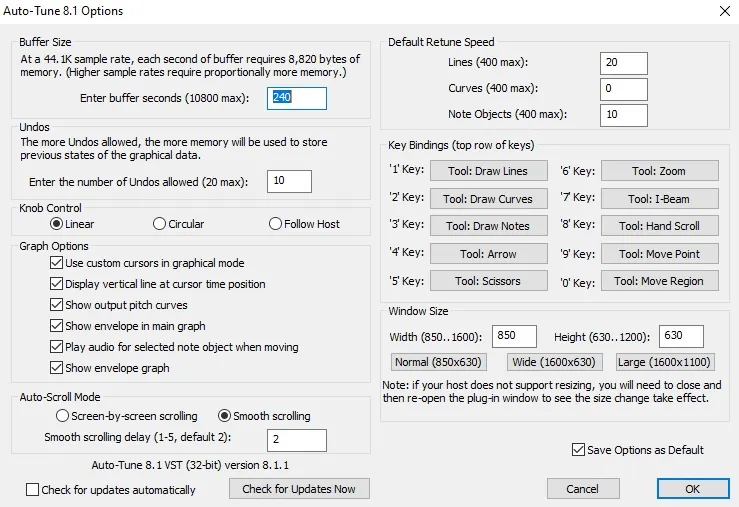
Task: Click the 'Default Retune Speed' group label
Action: point(441,42)
